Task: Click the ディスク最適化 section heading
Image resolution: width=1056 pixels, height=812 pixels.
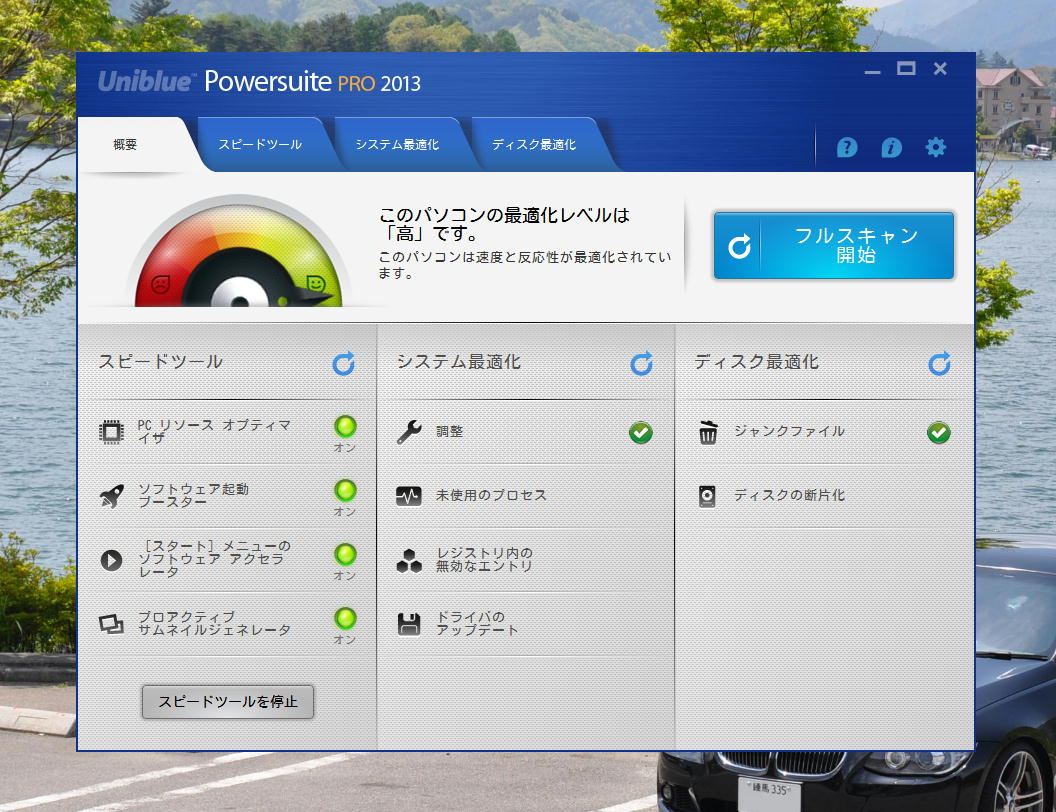Action: [756, 362]
